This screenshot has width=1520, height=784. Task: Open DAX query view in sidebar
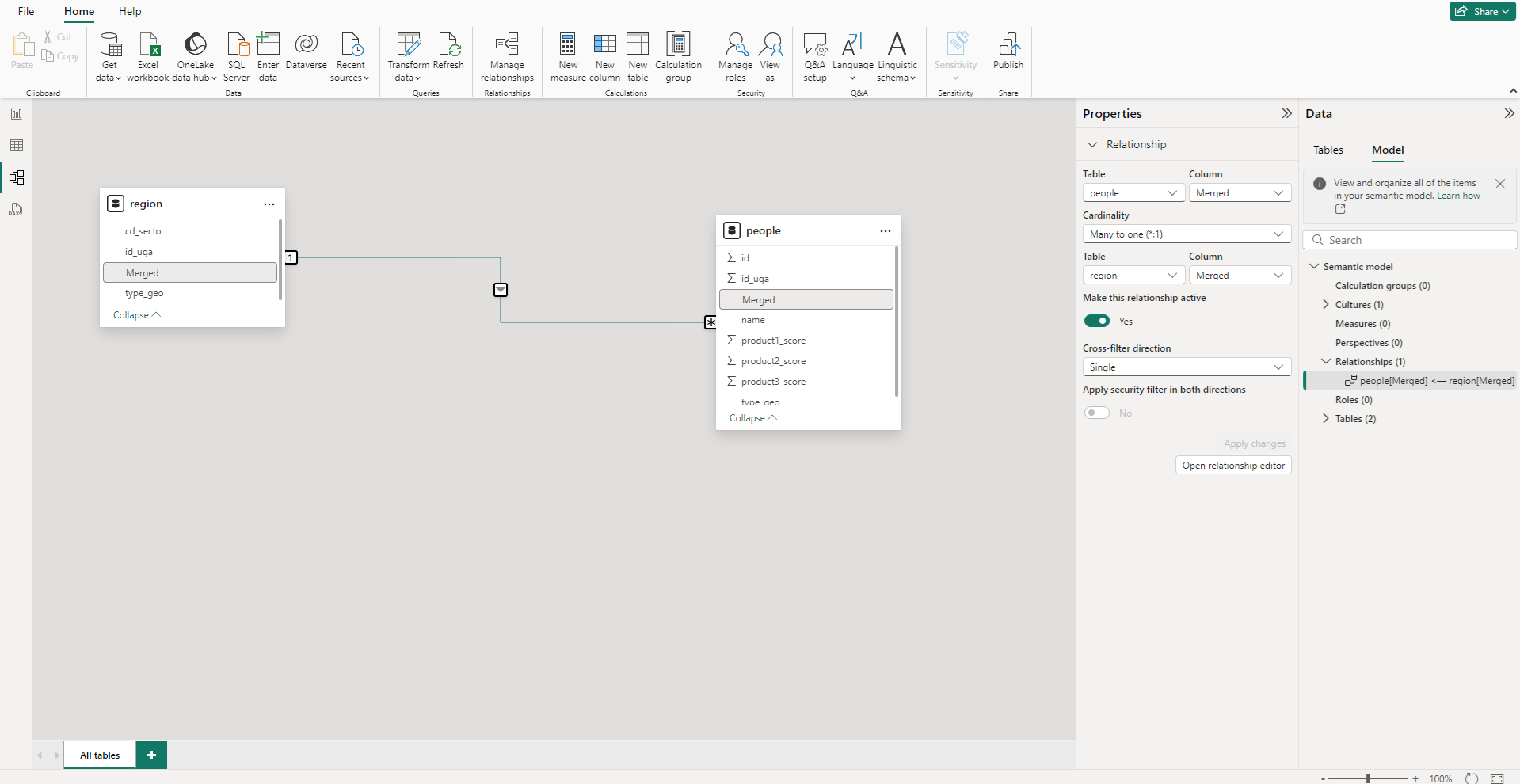tap(17, 209)
